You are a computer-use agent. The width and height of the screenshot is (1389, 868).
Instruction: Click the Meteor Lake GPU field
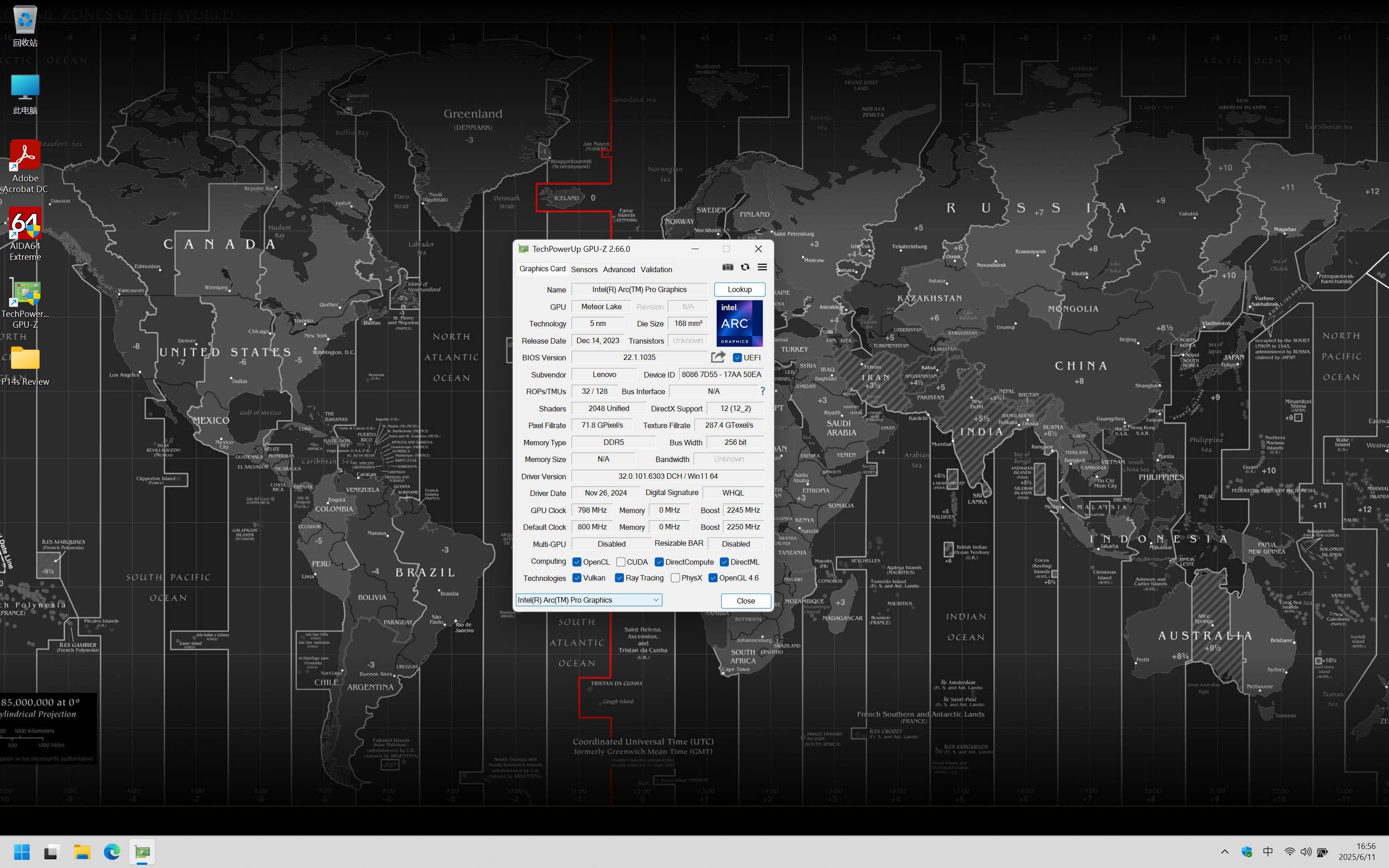[x=601, y=307]
